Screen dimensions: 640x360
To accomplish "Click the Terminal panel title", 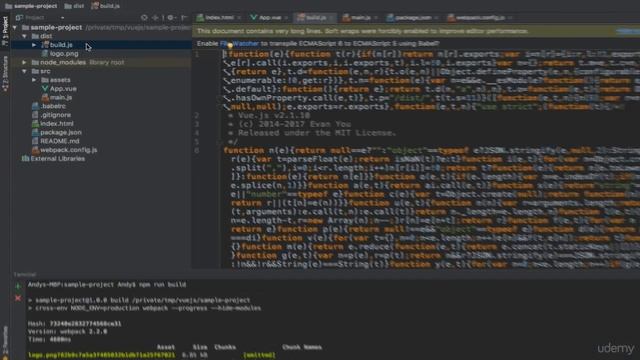I will click(24, 275).
